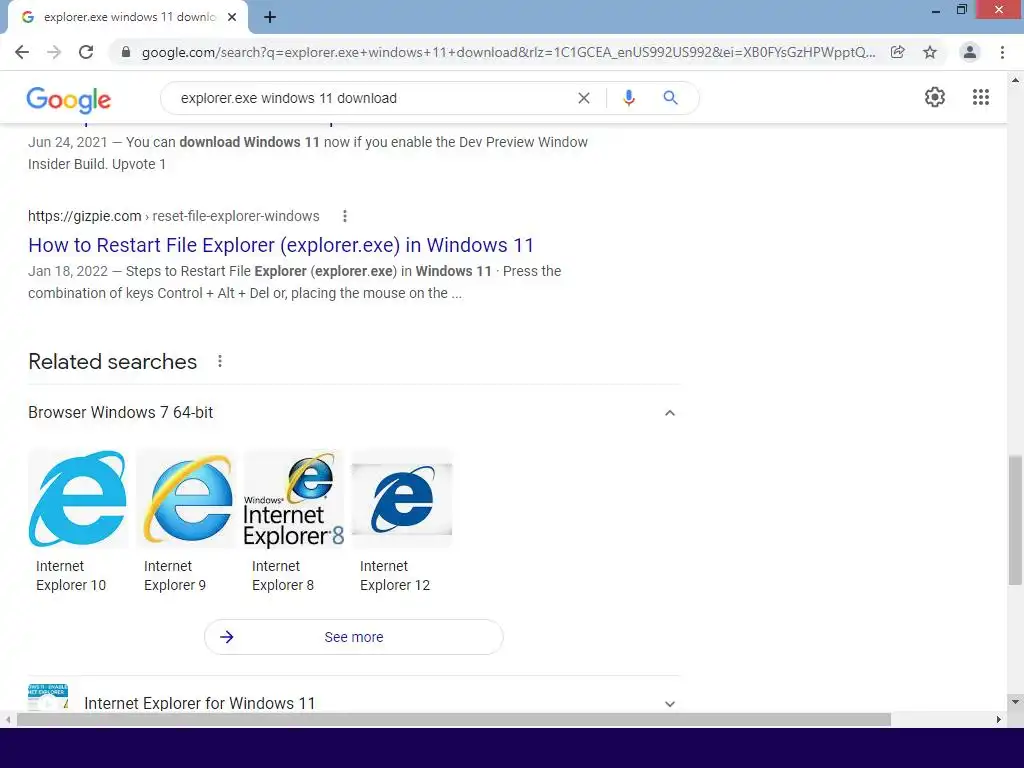The height and width of the screenshot is (768, 1024).
Task: Click the scroll down arrow
Action: pyautogui.click(x=1015, y=702)
